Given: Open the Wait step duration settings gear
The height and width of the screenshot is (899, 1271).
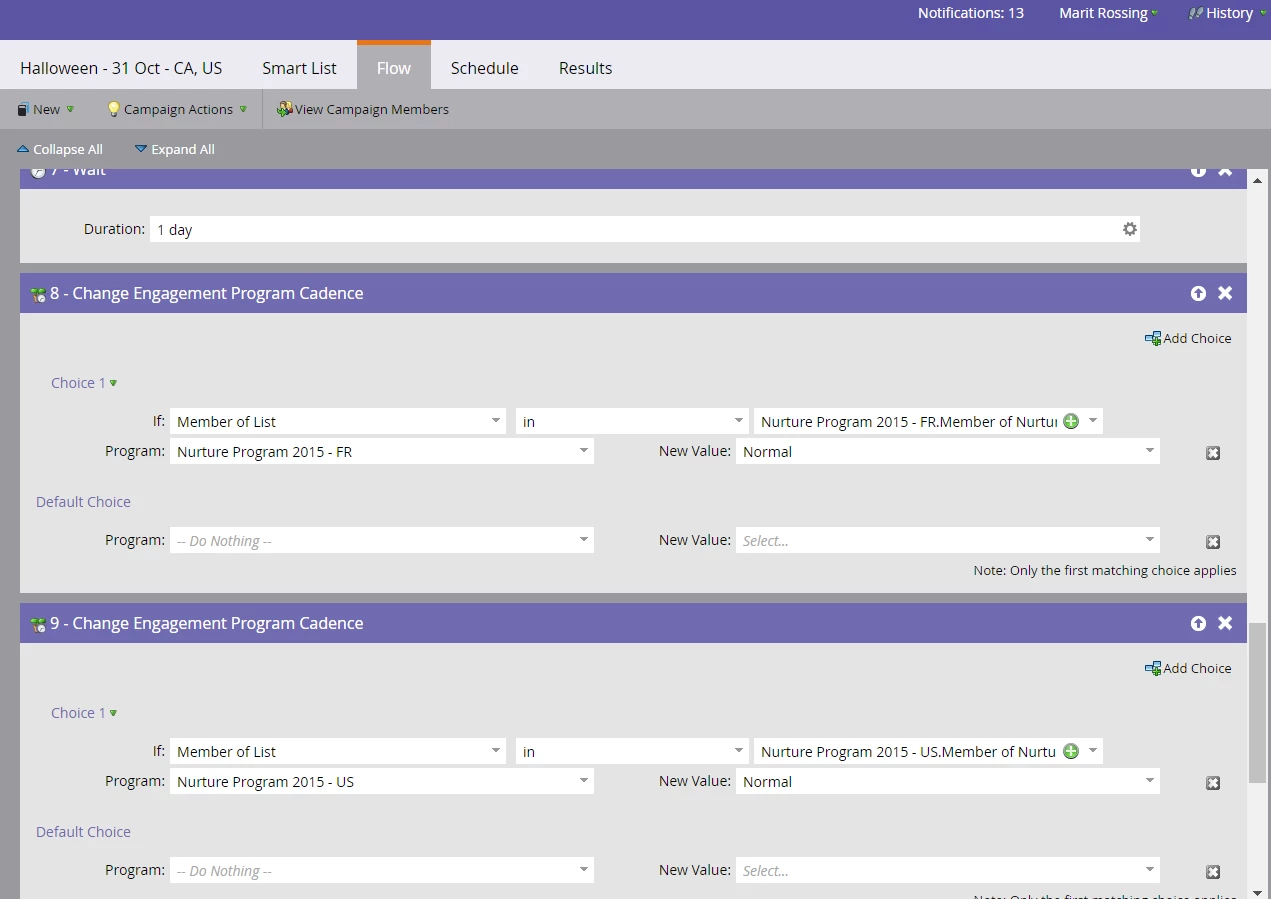Looking at the screenshot, I should [1129, 229].
